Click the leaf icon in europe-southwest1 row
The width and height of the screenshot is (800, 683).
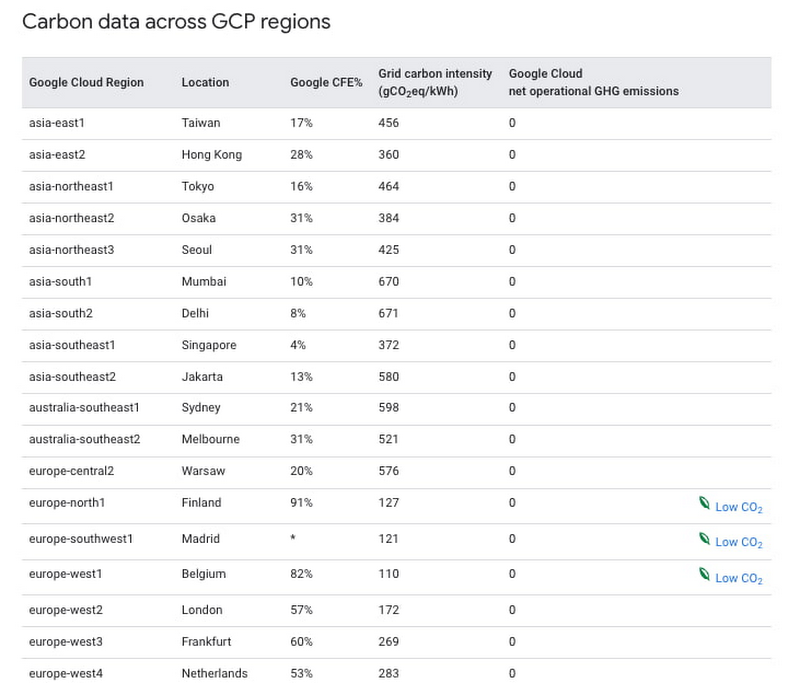click(x=704, y=539)
